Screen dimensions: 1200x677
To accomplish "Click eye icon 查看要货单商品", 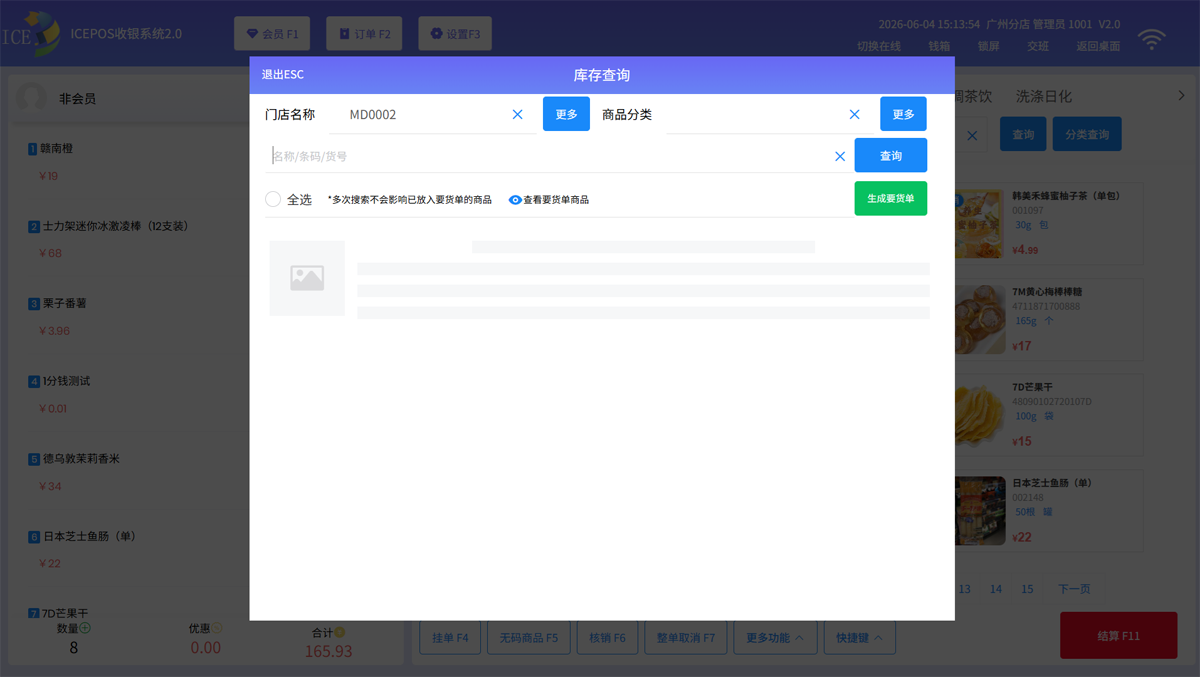I will pyautogui.click(x=515, y=200).
